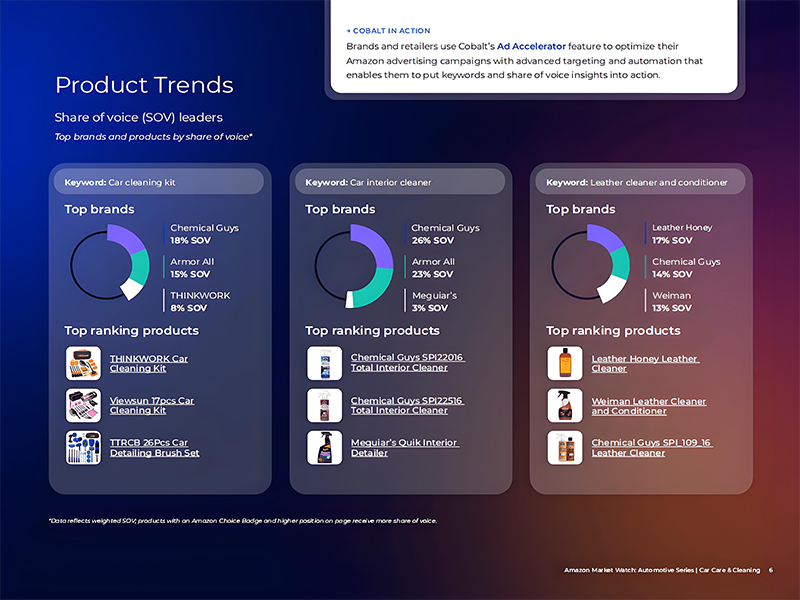Click the Car interior cleaner donut chart
The height and width of the screenshot is (600, 800).
click(354, 266)
